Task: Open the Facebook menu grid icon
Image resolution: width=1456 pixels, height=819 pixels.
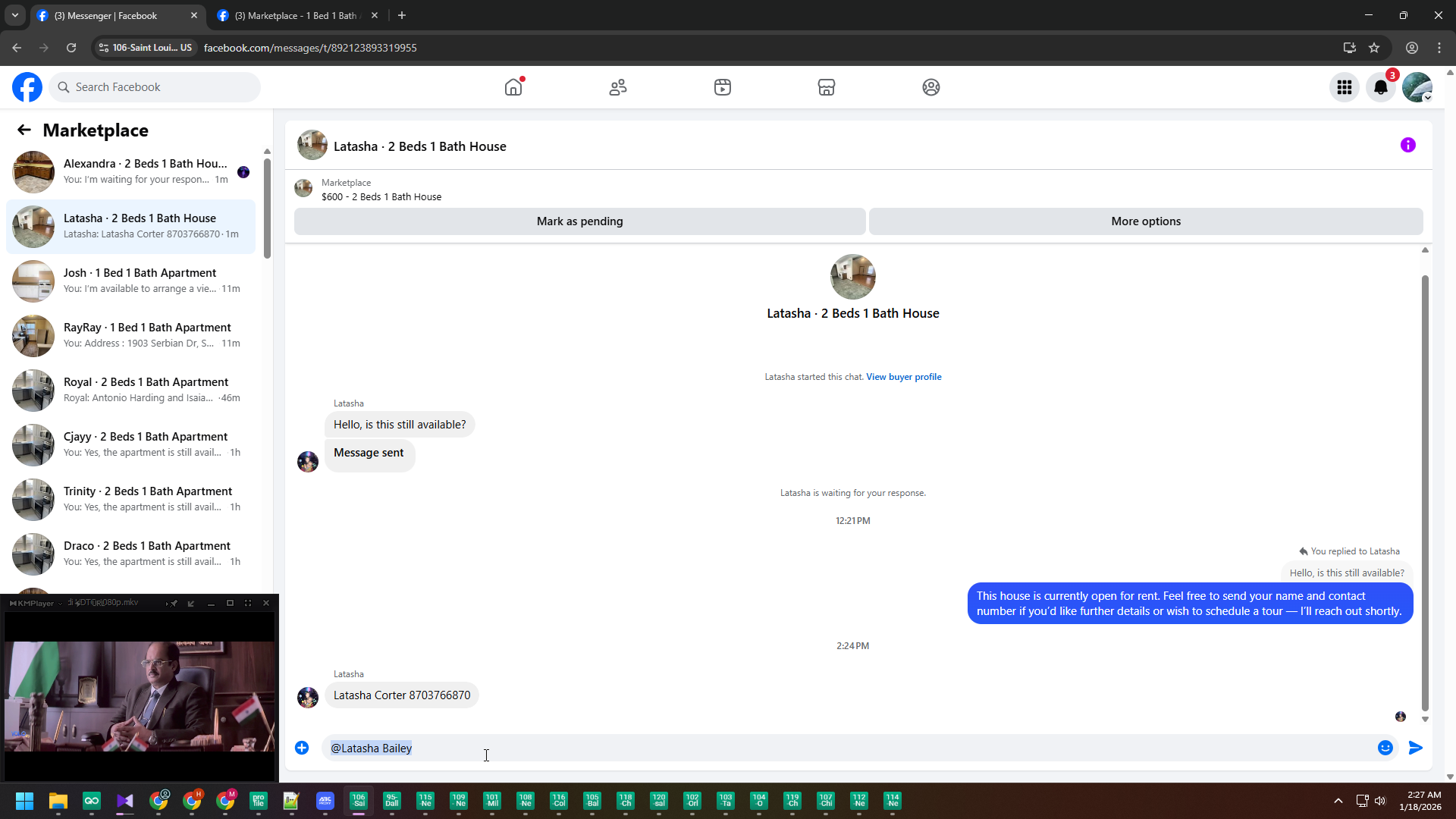Action: [x=1345, y=87]
